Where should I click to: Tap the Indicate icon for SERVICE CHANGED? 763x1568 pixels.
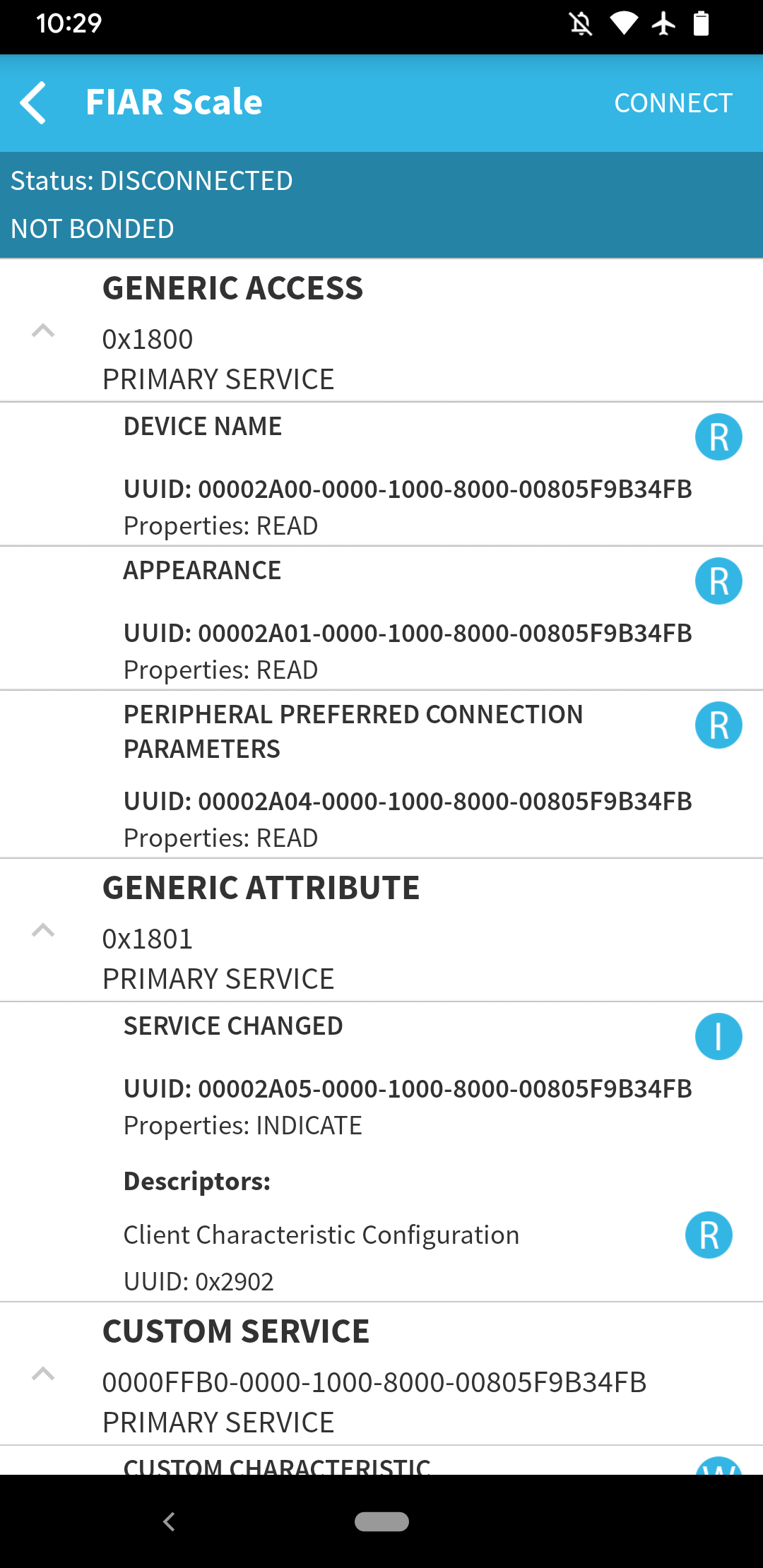(718, 1037)
